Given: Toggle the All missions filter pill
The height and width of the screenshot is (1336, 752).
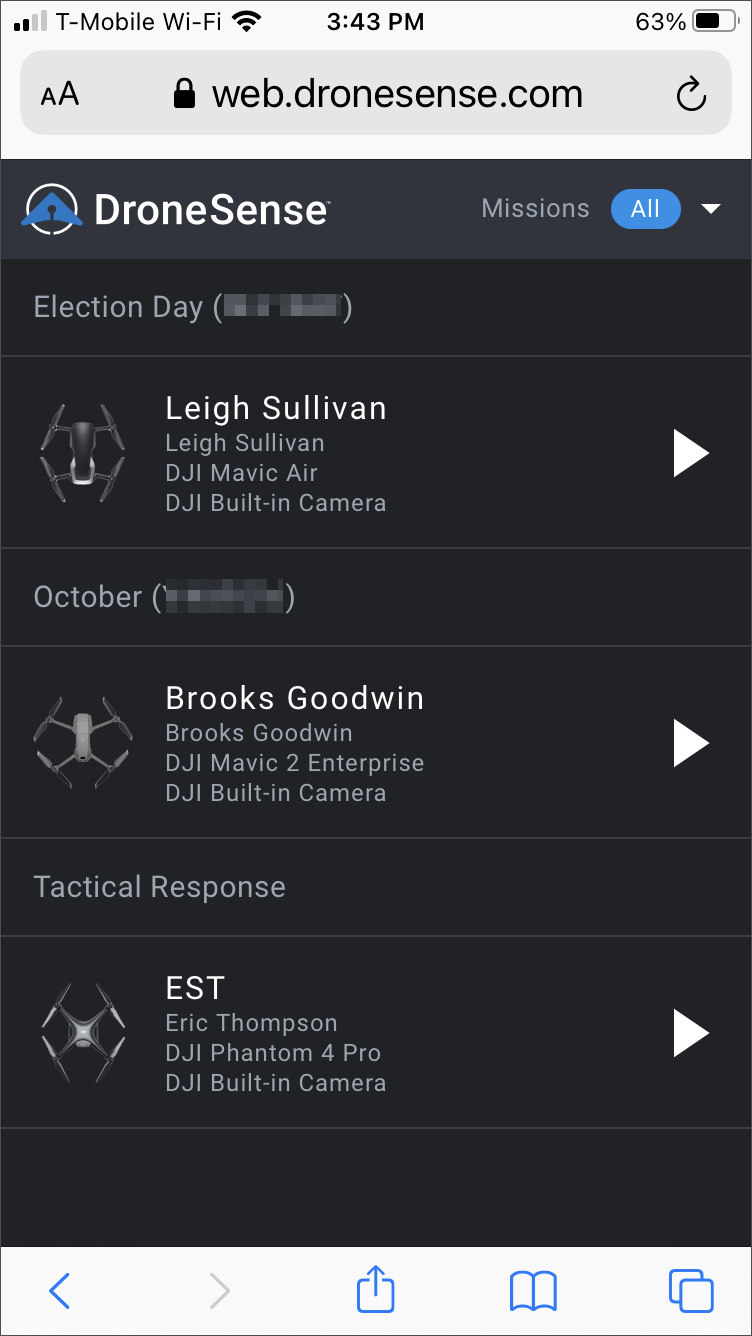Looking at the screenshot, I should [645, 209].
